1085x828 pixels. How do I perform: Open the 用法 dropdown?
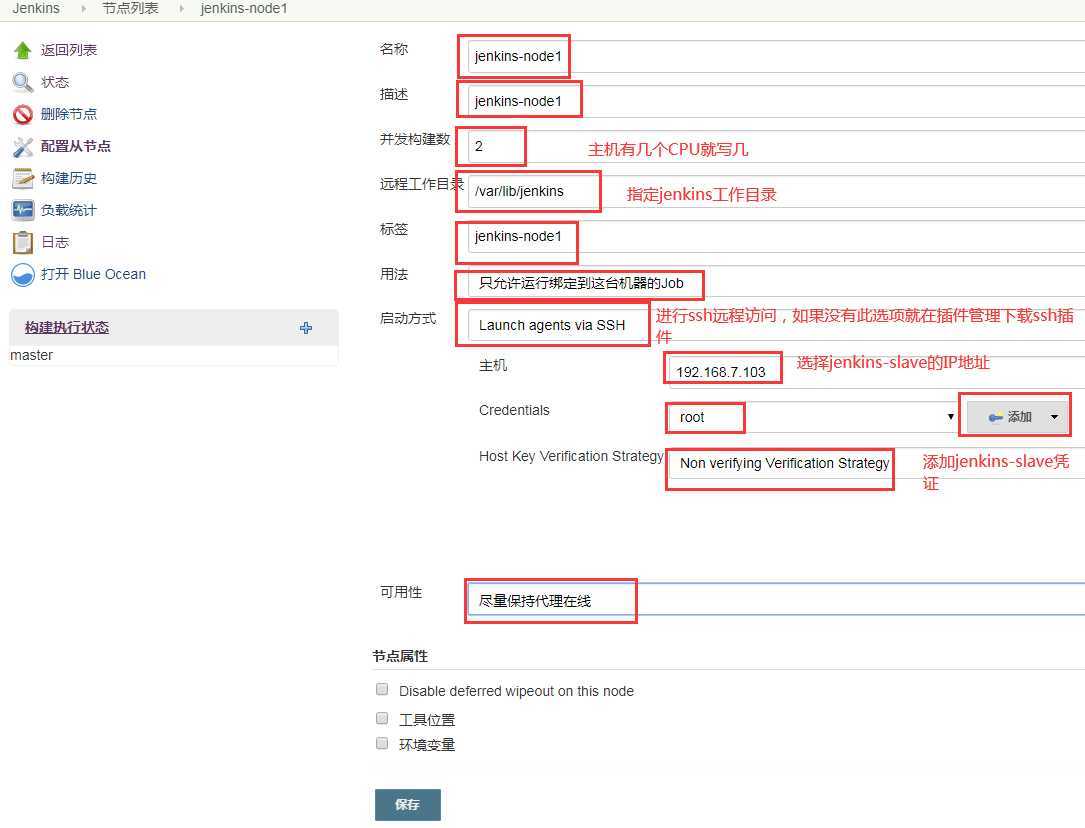point(776,284)
